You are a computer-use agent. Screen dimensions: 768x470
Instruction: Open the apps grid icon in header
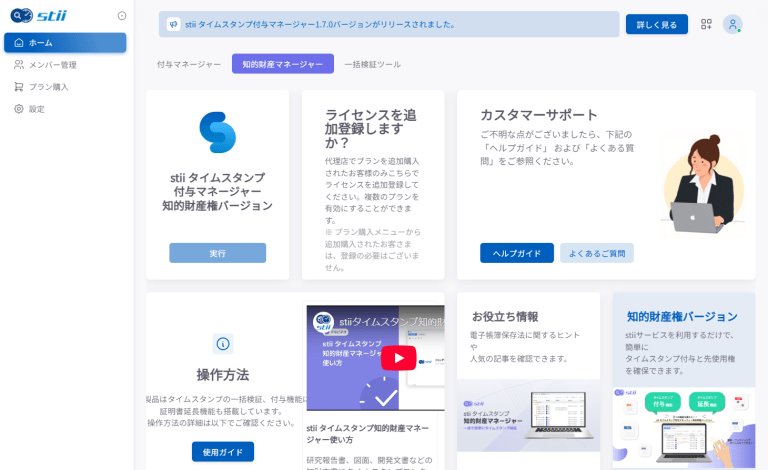(x=706, y=24)
